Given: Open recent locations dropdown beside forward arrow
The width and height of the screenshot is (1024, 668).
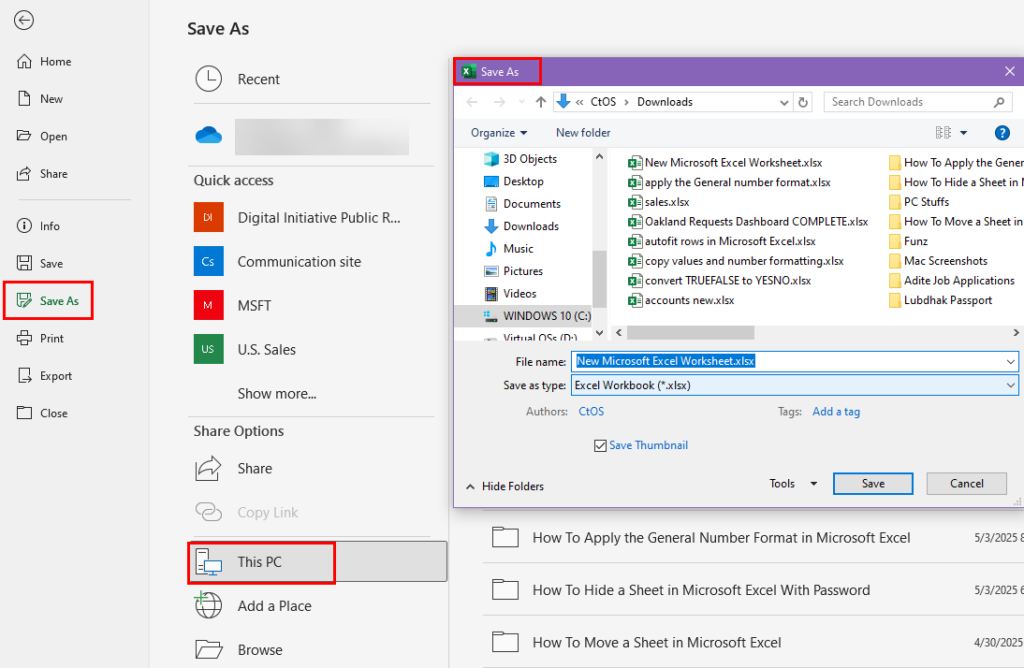Looking at the screenshot, I should [x=521, y=102].
